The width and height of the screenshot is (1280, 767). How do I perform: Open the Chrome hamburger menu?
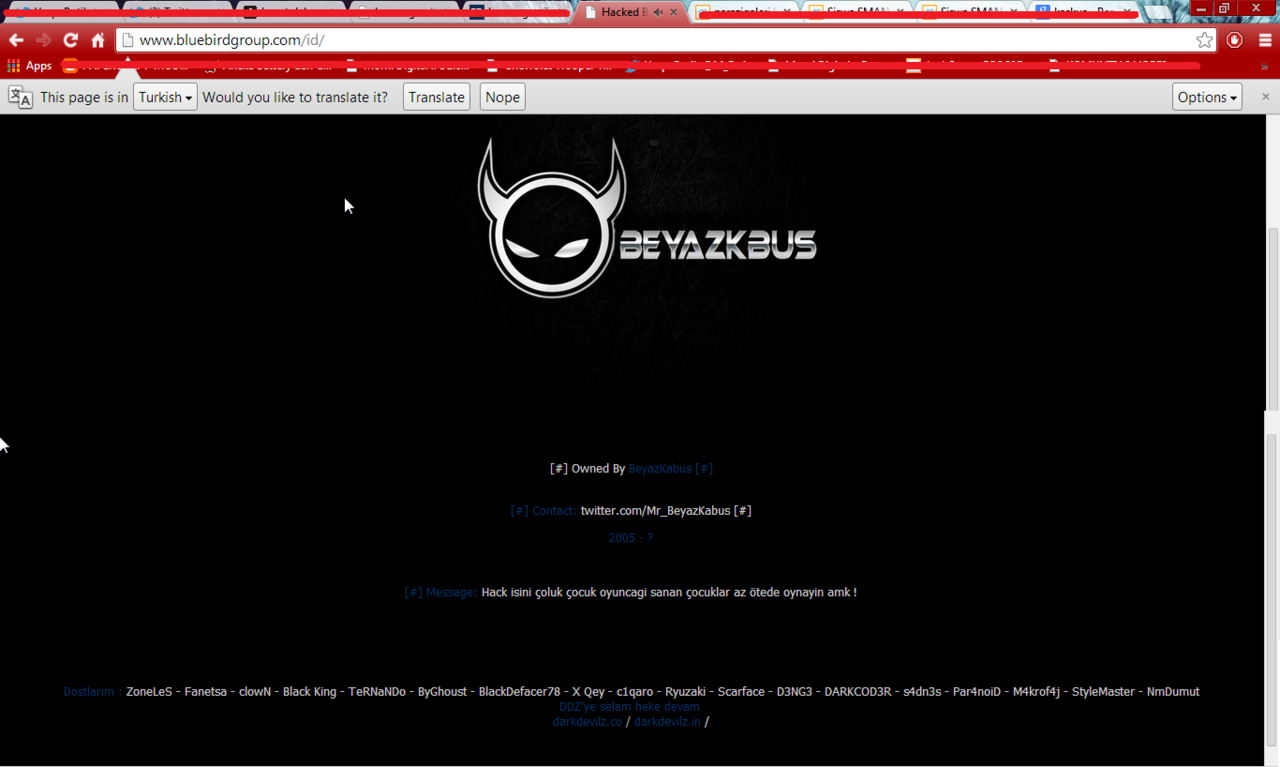point(1265,40)
